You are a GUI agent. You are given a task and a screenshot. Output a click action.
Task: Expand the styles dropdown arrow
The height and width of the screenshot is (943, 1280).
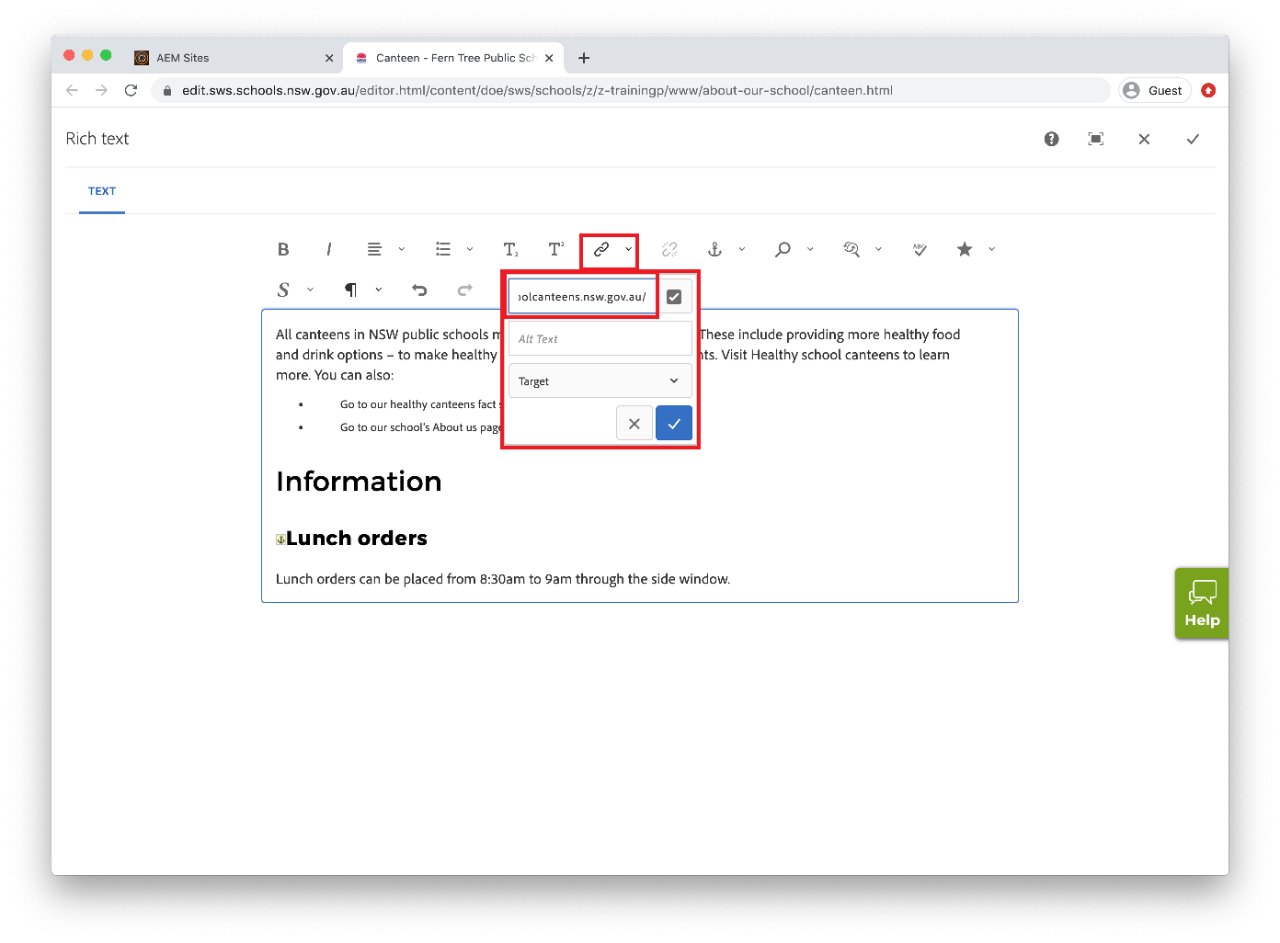[x=310, y=290]
